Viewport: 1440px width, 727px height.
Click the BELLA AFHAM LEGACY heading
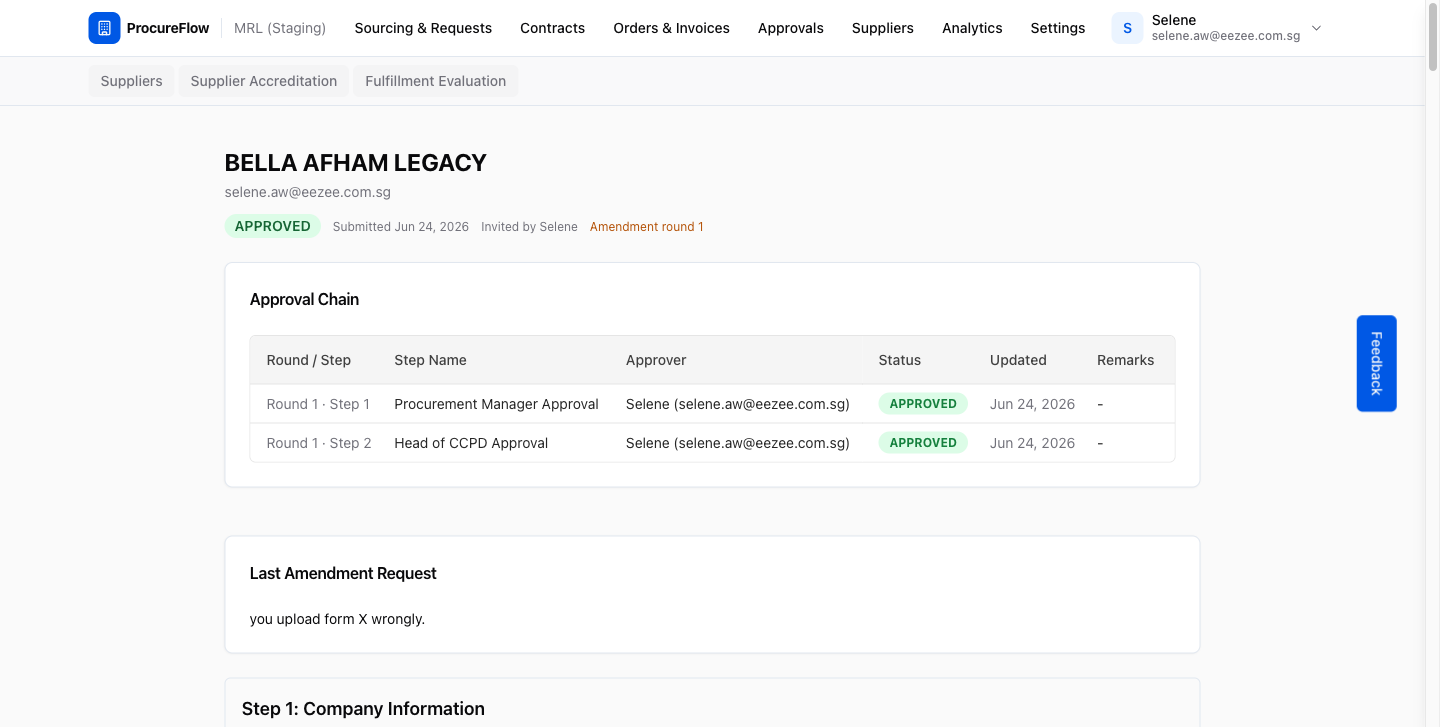click(x=356, y=163)
